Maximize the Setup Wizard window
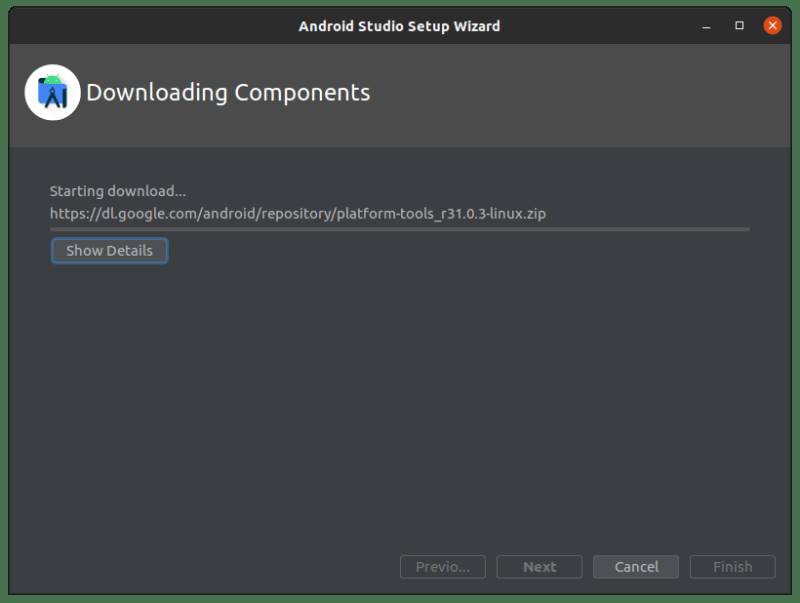 739,25
